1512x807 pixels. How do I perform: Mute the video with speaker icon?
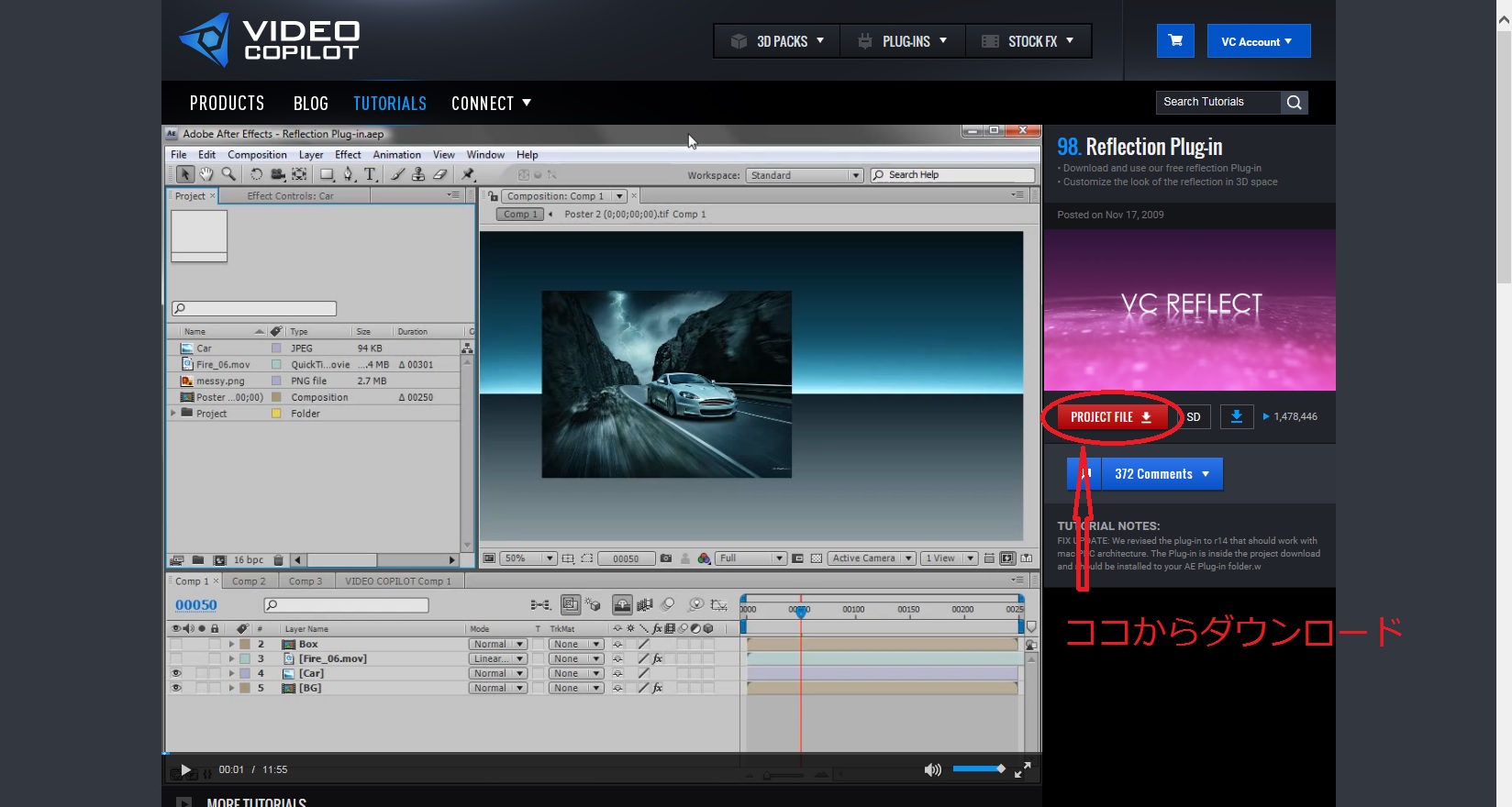tap(932, 769)
